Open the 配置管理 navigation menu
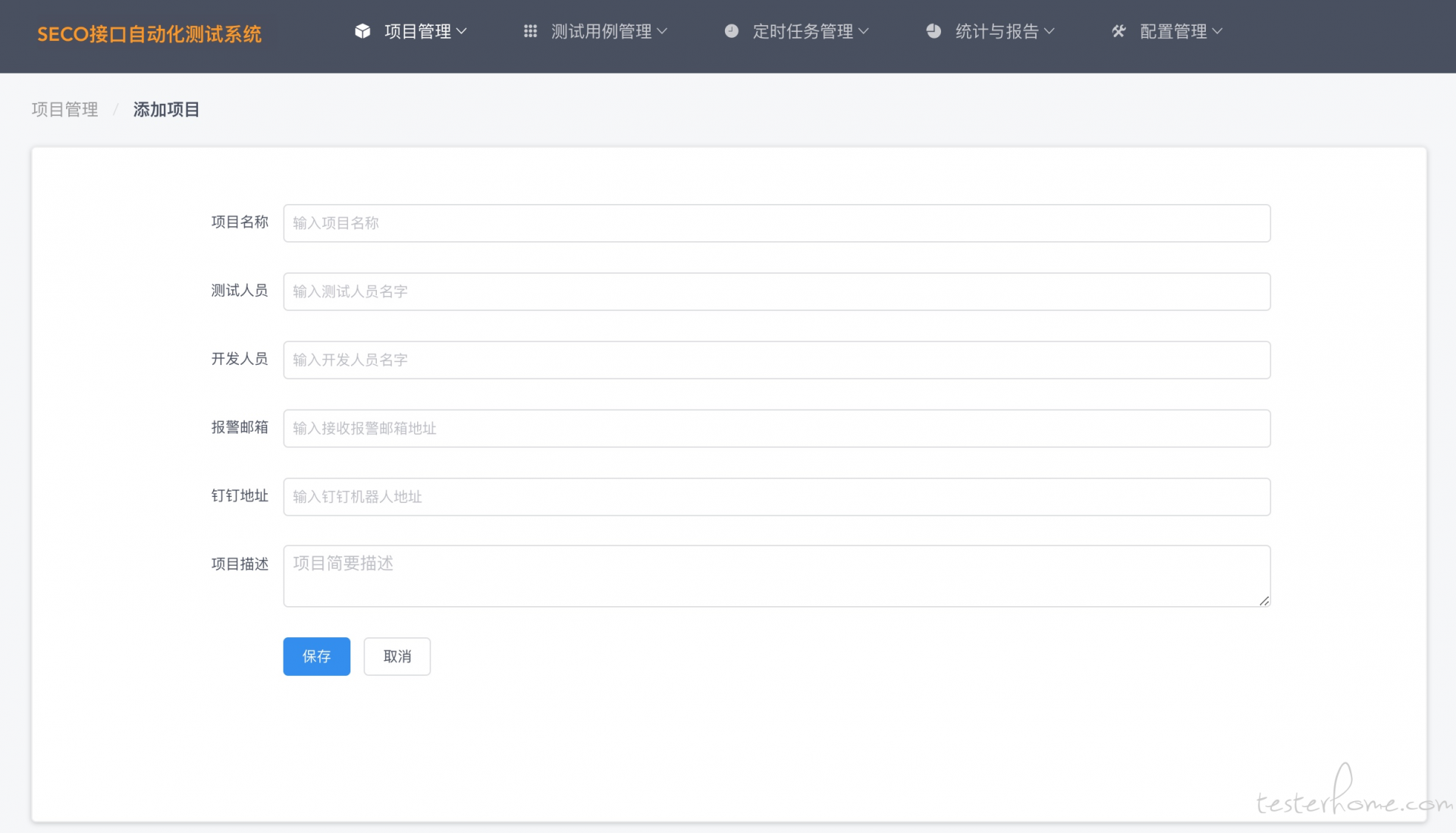 tap(1167, 31)
